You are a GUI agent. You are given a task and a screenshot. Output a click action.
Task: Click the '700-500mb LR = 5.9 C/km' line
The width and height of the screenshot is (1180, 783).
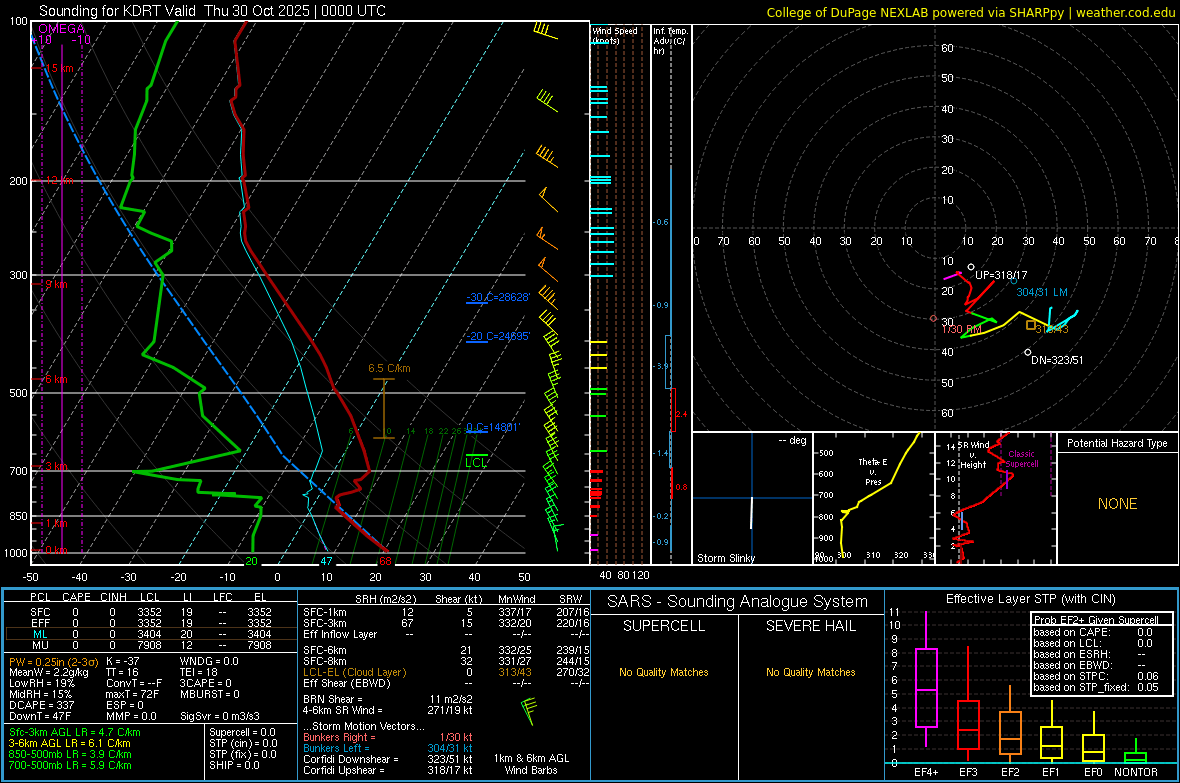click(70, 766)
